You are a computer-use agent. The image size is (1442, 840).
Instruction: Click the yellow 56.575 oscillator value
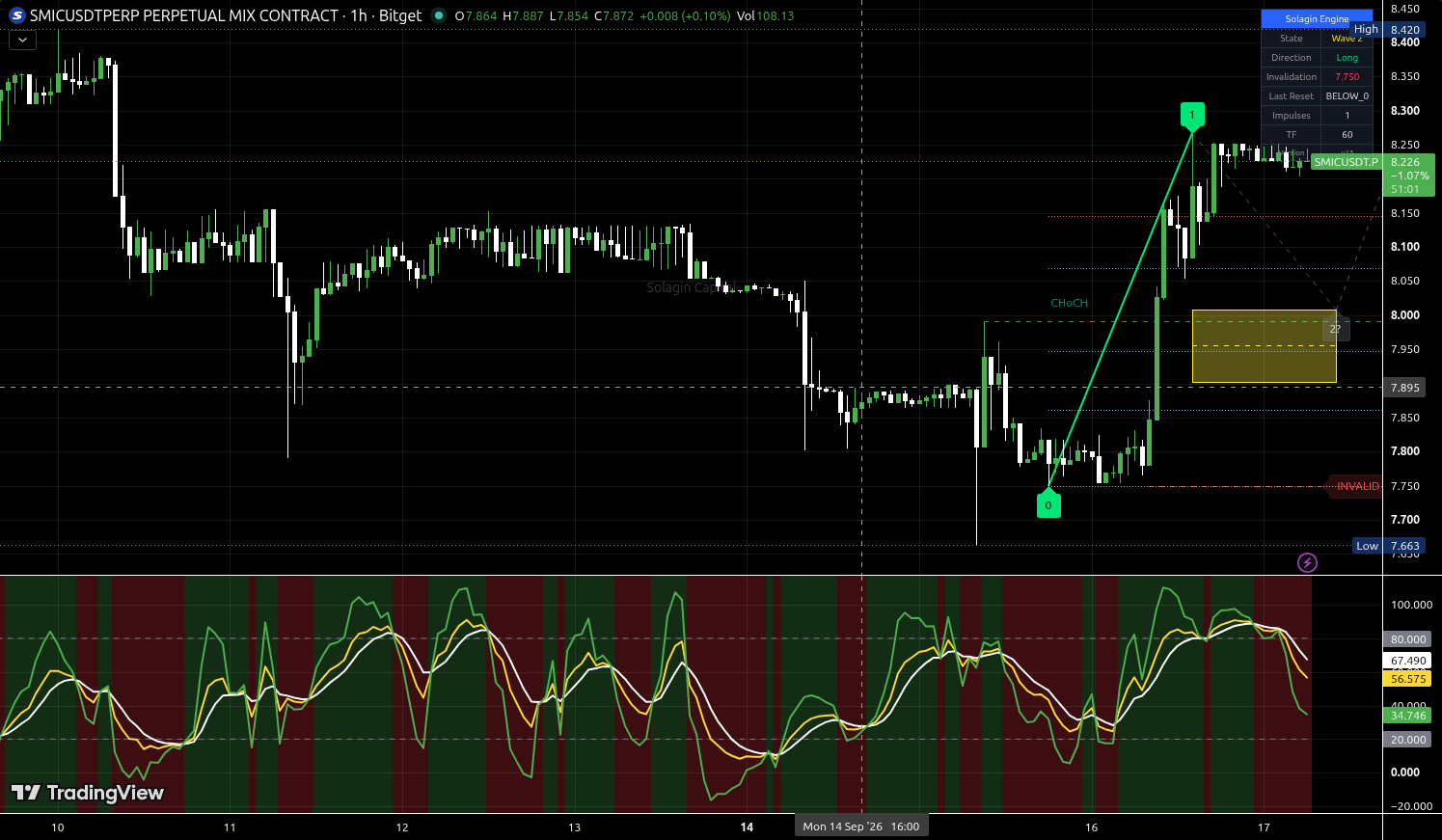point(1408,679)
